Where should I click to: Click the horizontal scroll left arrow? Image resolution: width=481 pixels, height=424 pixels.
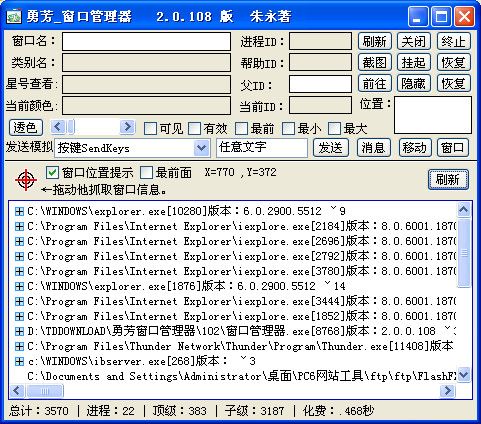17,390
